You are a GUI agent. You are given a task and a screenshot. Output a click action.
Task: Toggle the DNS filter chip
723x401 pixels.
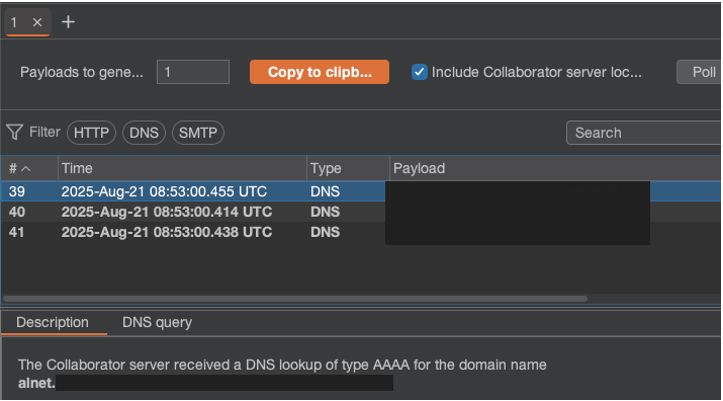[x=144, y=133]
